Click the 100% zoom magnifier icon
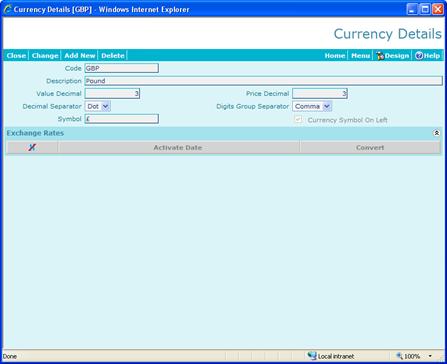 pos(399,356)
